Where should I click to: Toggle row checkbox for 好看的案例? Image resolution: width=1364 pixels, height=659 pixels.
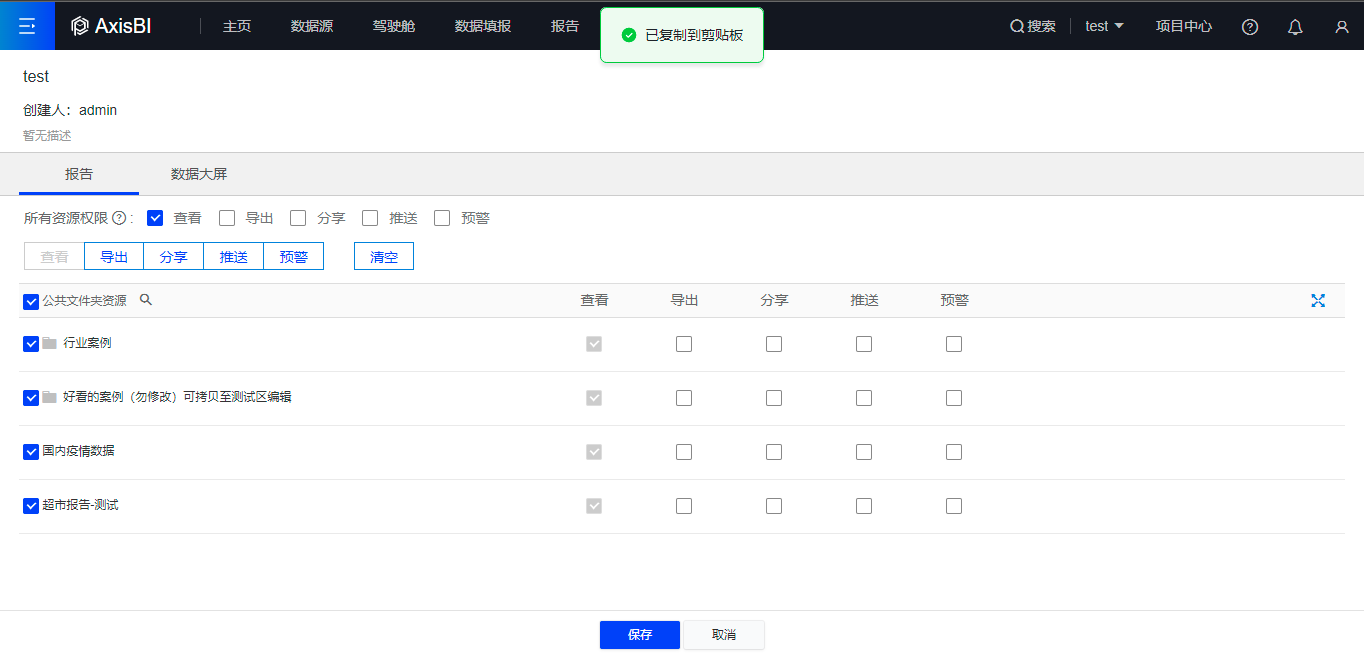click(31, 398)
